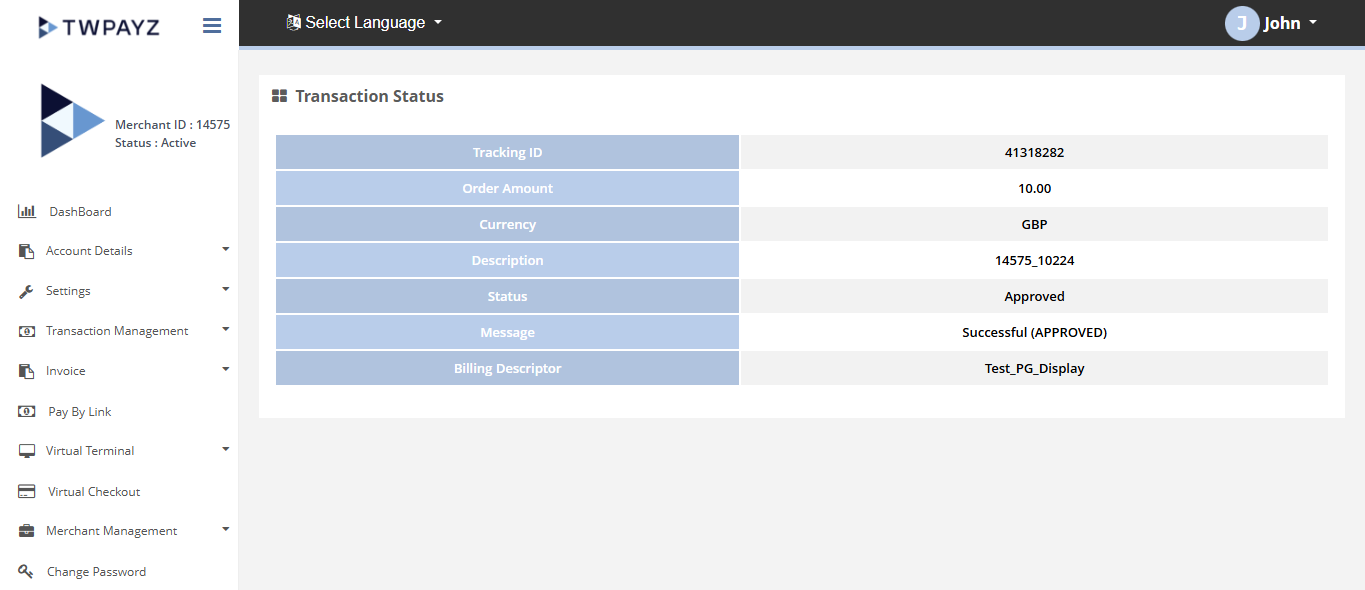Image resolution: width=1365 pixels, height=590 pixels.
Task: Click the Virtual Checkout card icon
Action: [27, 492]
